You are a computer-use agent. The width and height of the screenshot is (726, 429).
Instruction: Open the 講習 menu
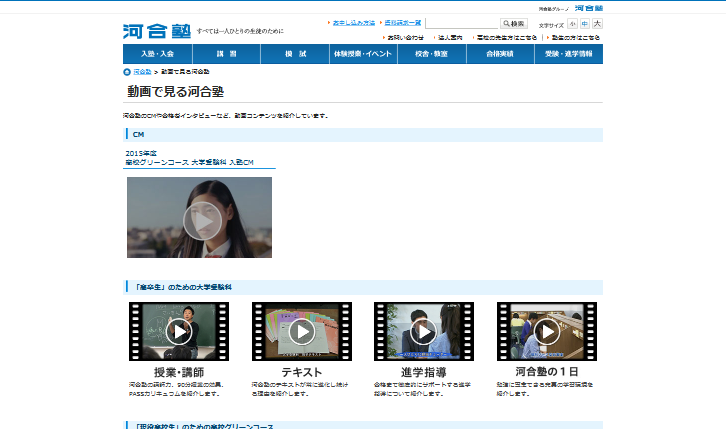coord(226,54)
